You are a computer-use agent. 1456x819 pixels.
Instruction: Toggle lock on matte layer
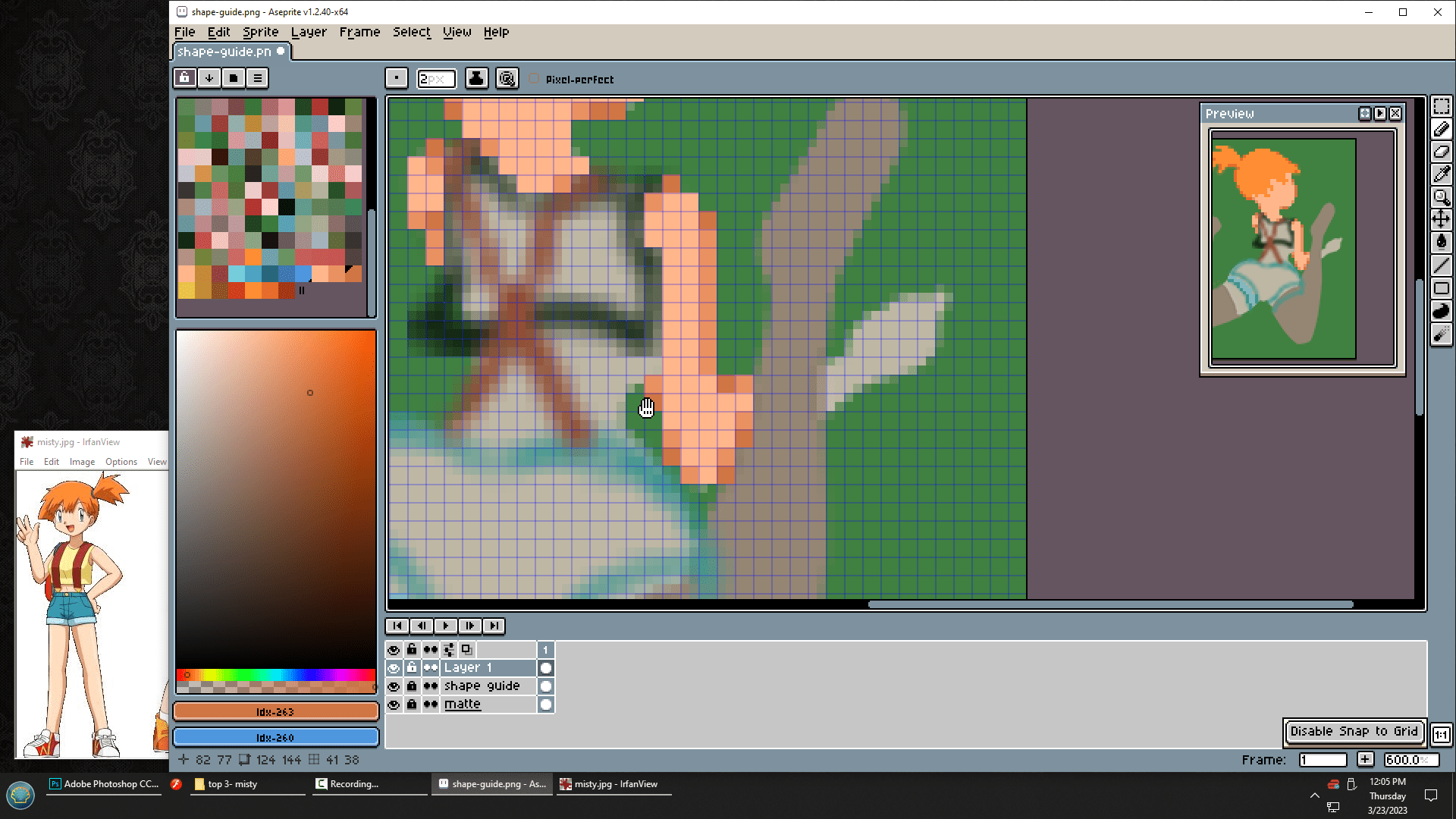[411, 704]
